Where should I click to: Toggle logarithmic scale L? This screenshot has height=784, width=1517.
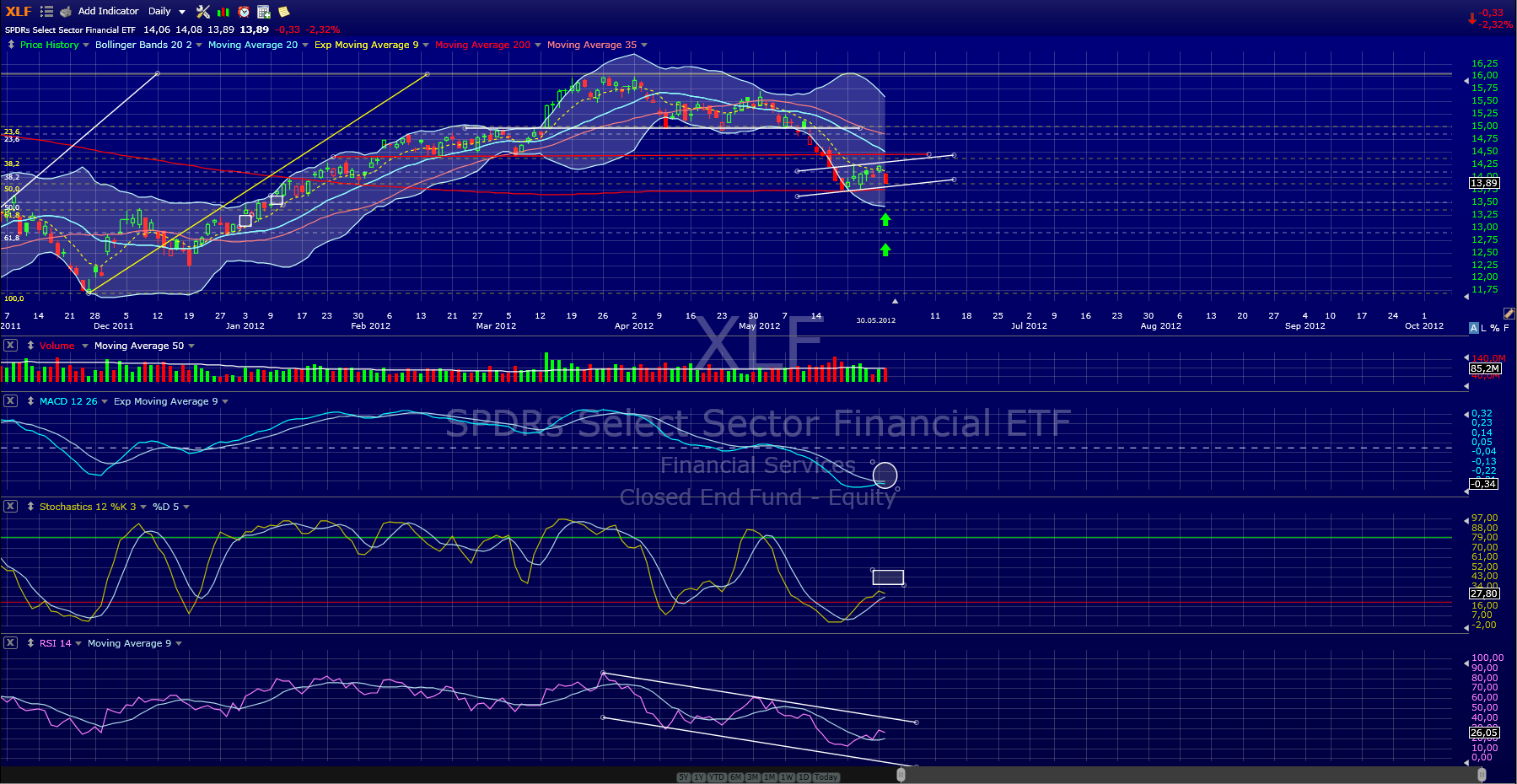1484,328
